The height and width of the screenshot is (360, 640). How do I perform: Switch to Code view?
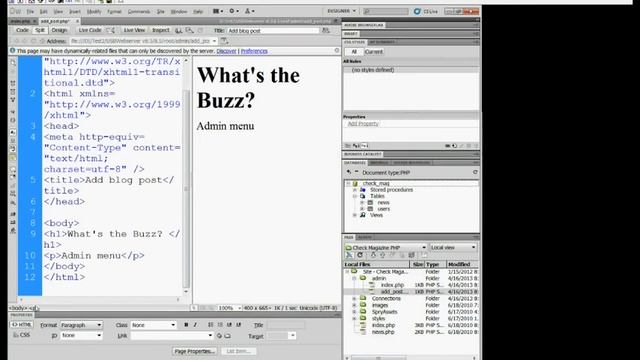22,30
